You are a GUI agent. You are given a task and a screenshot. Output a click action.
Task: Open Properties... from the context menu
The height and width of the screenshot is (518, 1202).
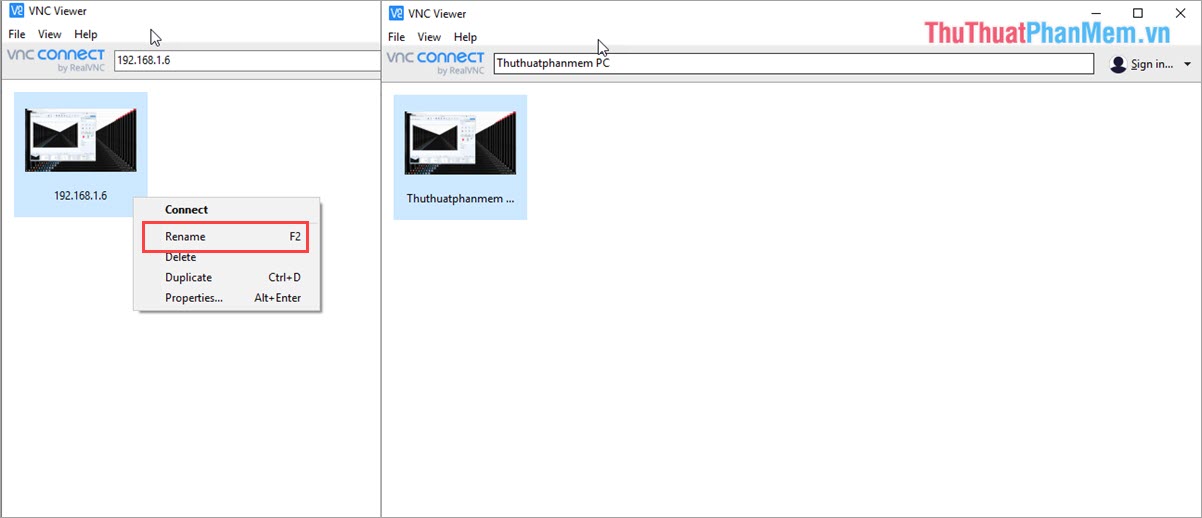pos(228,298)
